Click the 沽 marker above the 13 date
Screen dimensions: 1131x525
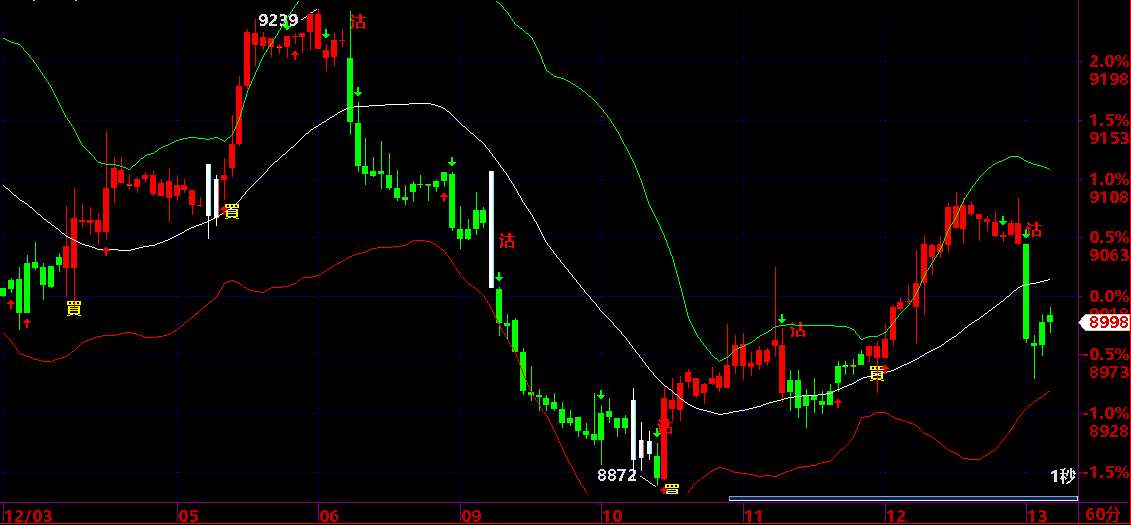tap(1034, 230)
